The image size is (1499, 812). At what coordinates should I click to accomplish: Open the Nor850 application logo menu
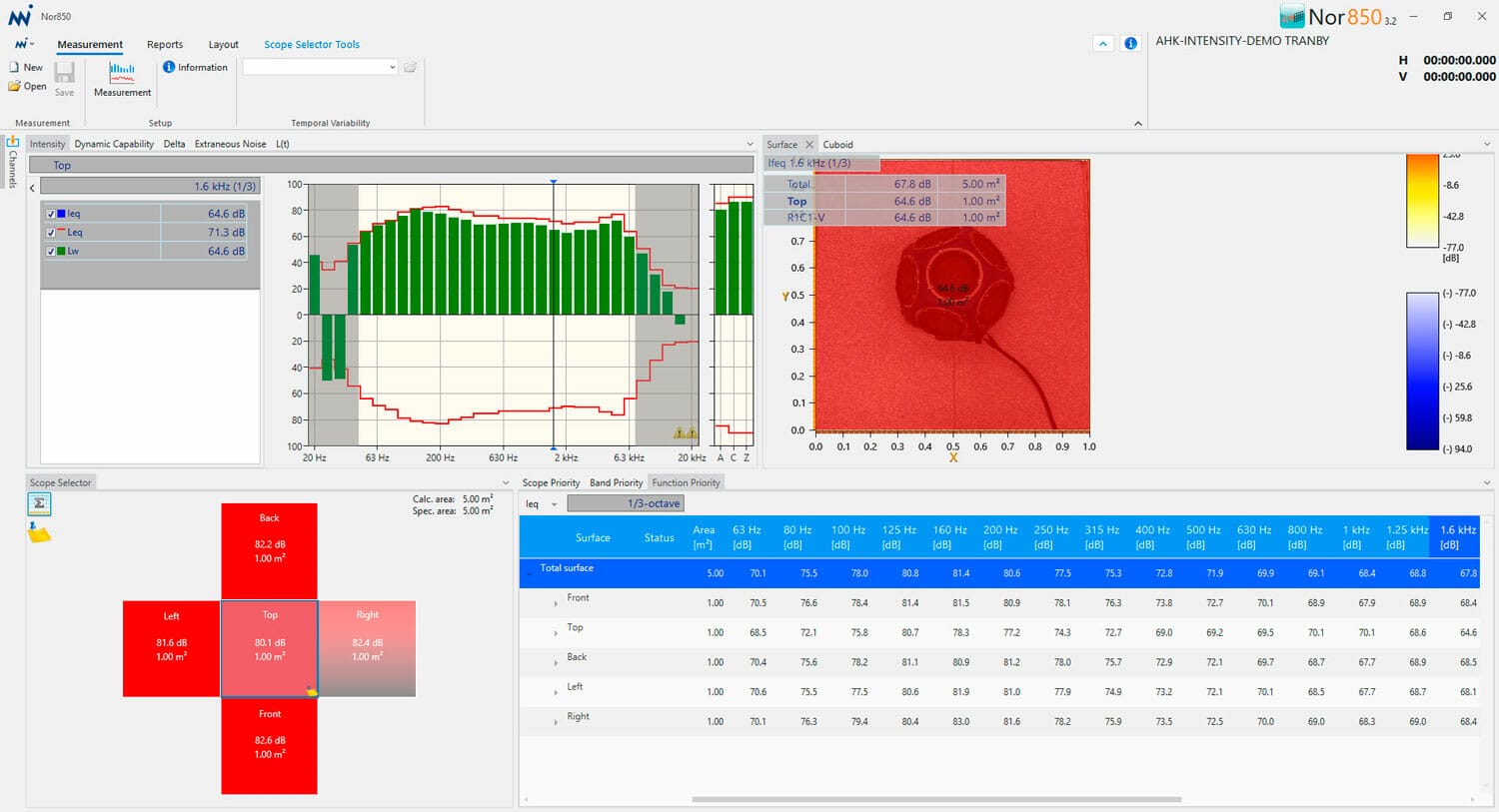pos(22,44)
